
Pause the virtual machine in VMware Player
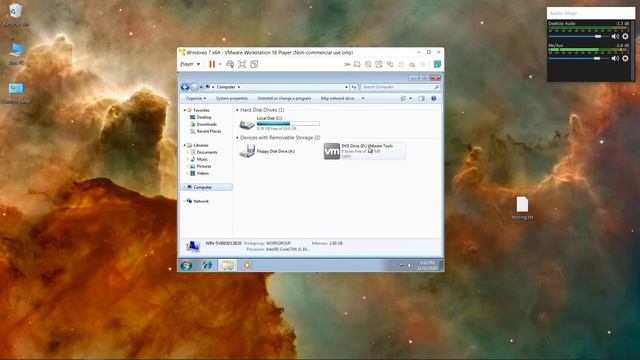click(212, 64)
